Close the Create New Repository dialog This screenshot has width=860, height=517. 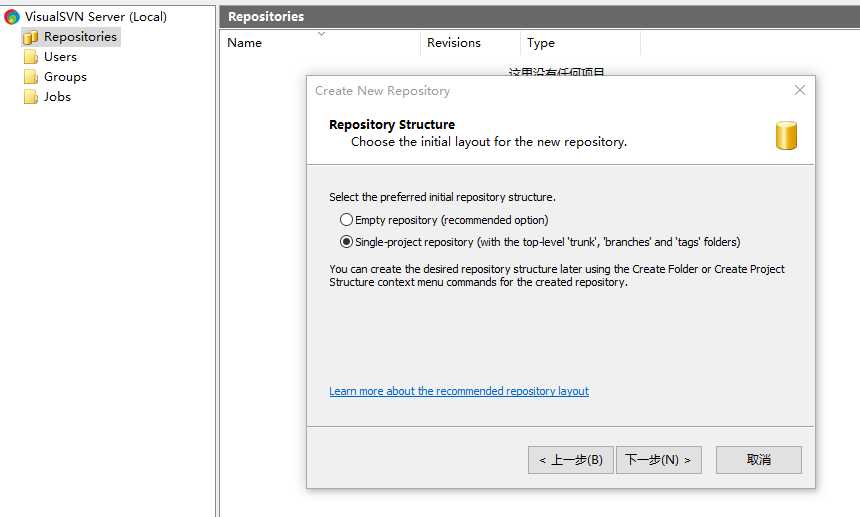tap(800, 90)
